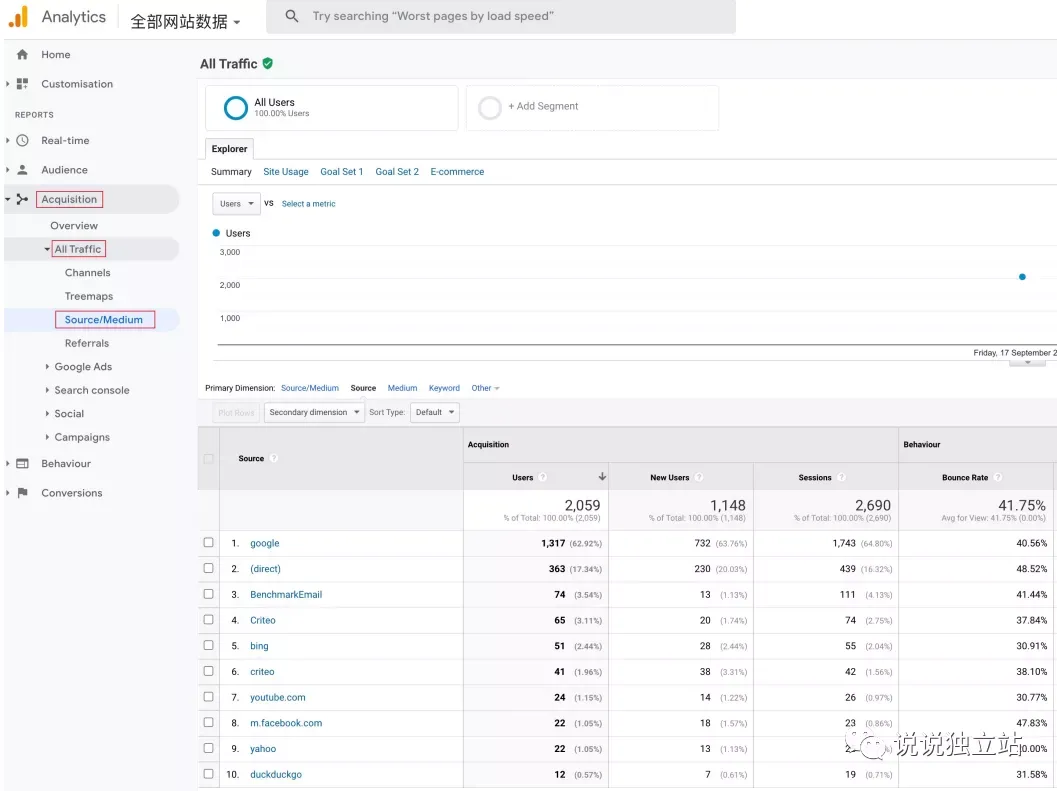Switch to E-commerce tab
Viewport: 1057px width, 791px height.
pos(457,172)
